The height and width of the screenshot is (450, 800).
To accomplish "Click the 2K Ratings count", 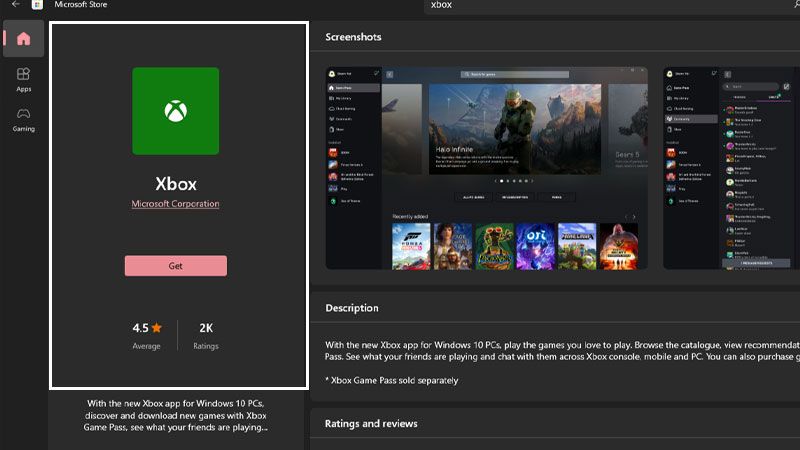I will tap(206, 335).
